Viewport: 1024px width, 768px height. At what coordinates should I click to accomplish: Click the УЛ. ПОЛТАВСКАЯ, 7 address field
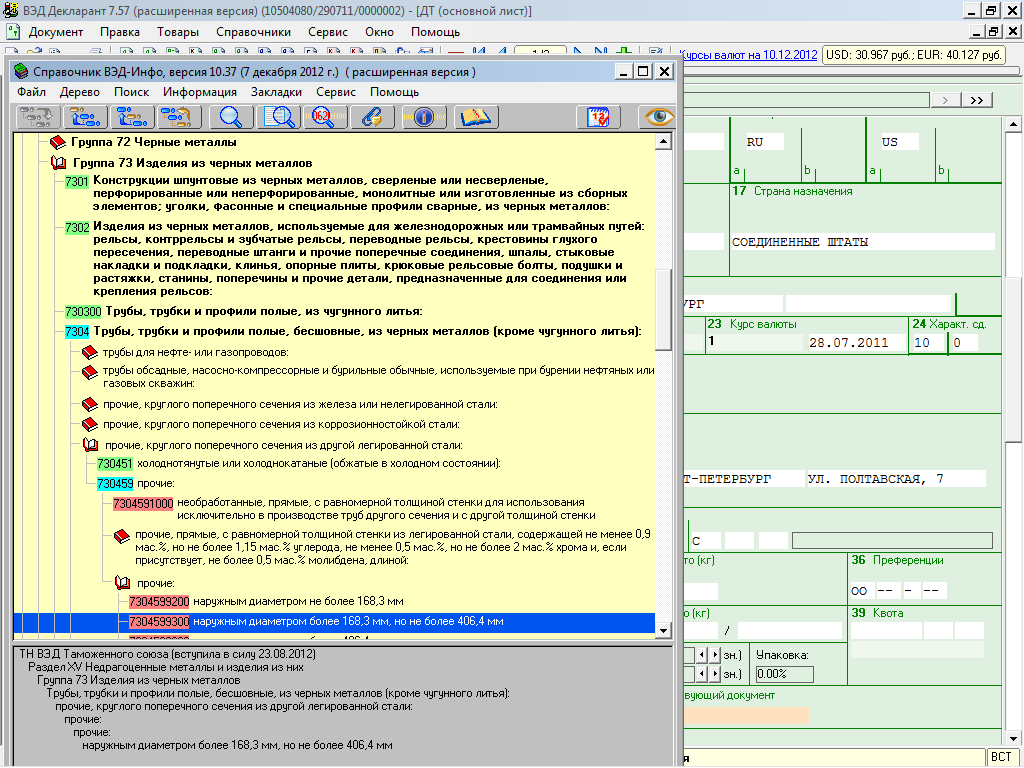coord(896,479)
